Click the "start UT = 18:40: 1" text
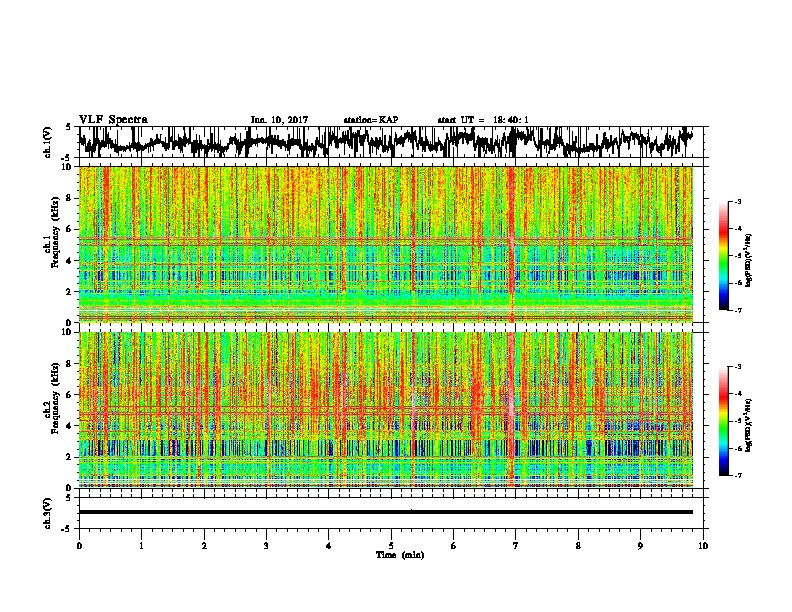Screen dimensions: 792x612 (483, 120)
